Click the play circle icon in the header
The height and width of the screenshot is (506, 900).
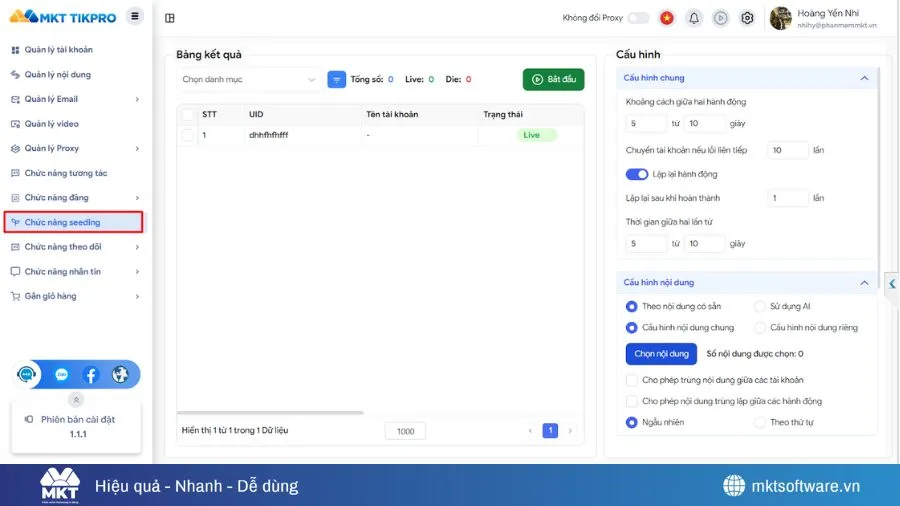[720, 18]
